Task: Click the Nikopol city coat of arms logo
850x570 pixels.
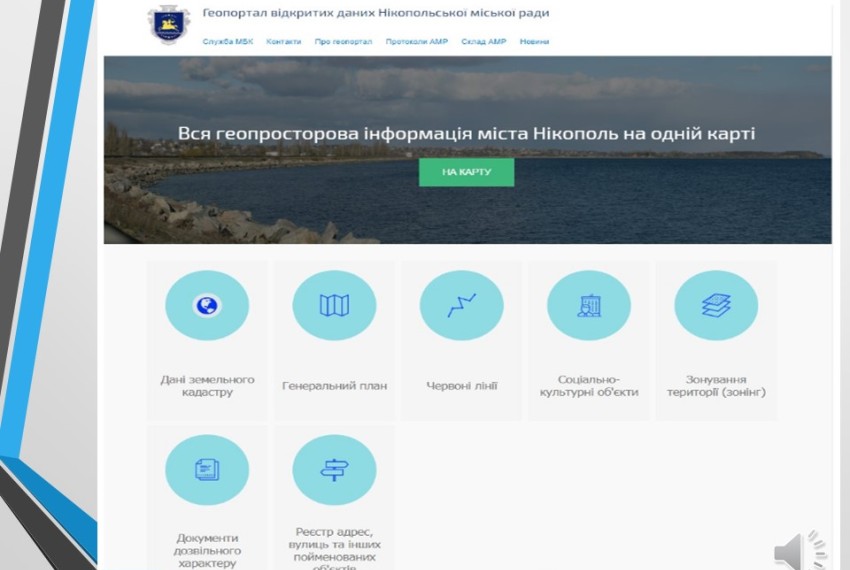Action: click(169, 24)
